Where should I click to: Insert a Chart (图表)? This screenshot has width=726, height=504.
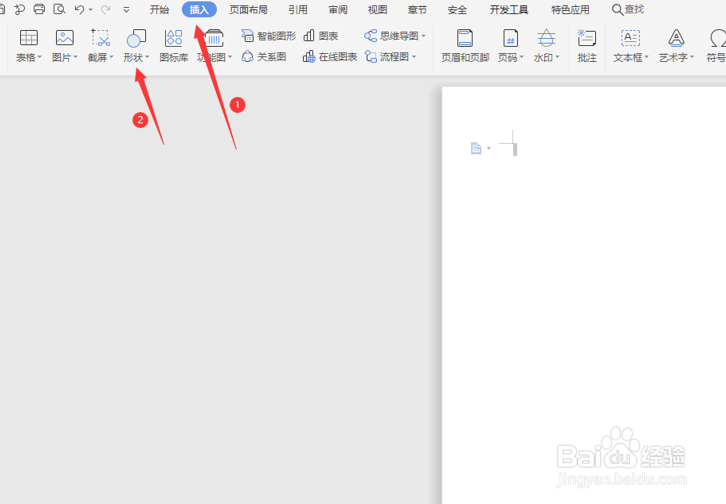pos(320,36)
